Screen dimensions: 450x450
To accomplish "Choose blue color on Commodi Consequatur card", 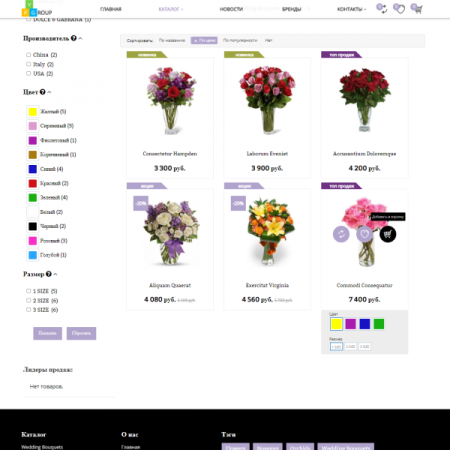I will (365, 324).
